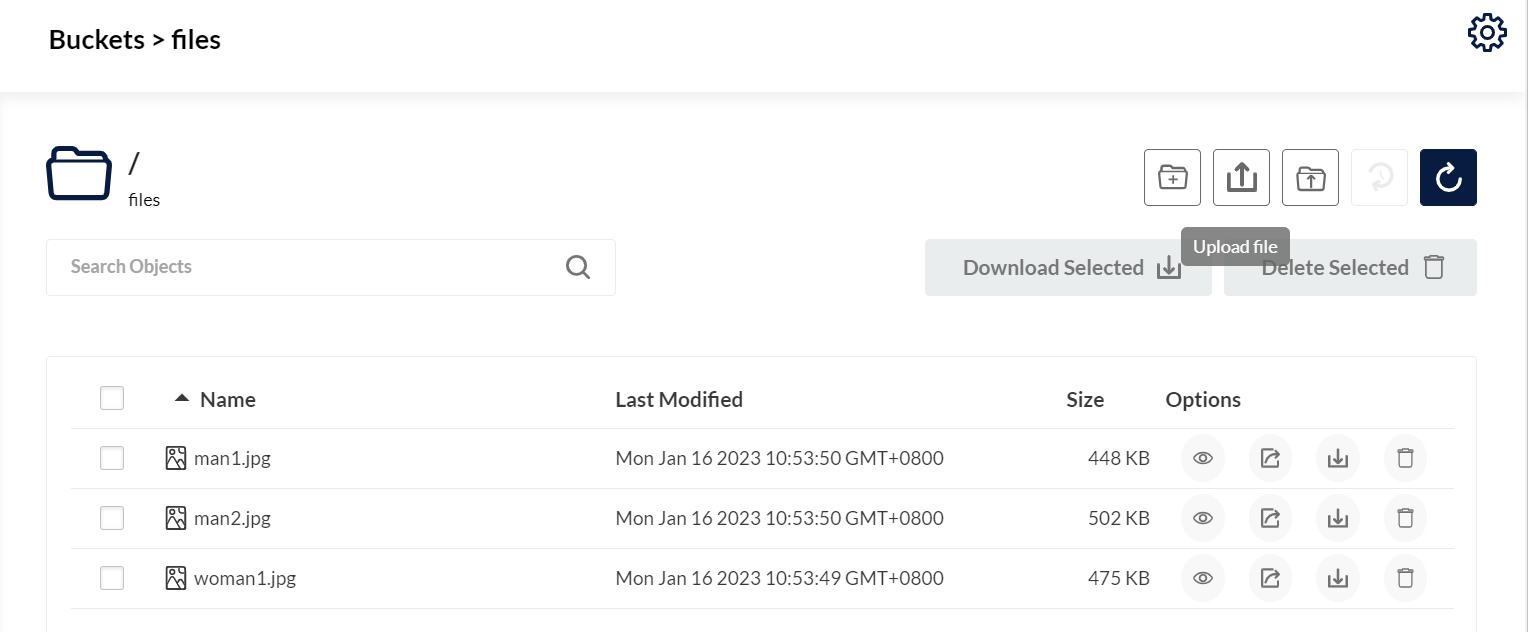
Task: Click the Size column header
Action: click(1084, 400)
